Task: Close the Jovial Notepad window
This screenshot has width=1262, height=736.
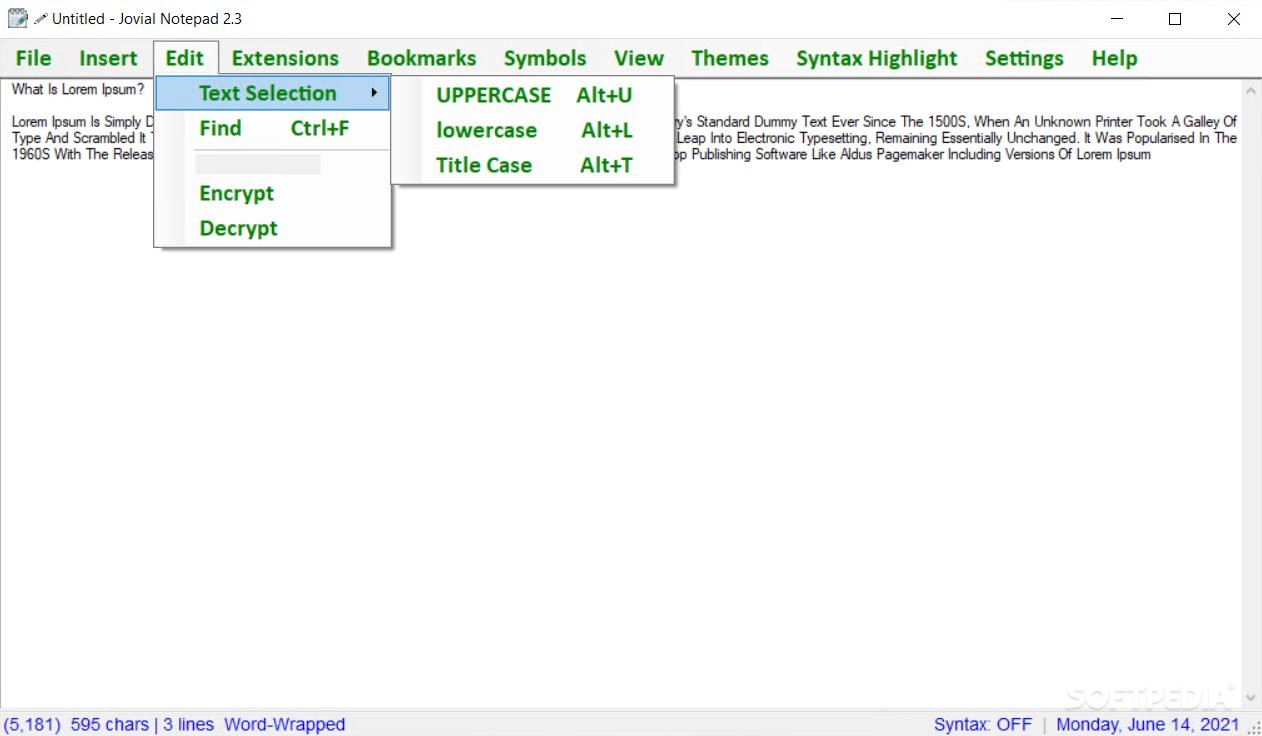Action: (x=1233, y=19)
